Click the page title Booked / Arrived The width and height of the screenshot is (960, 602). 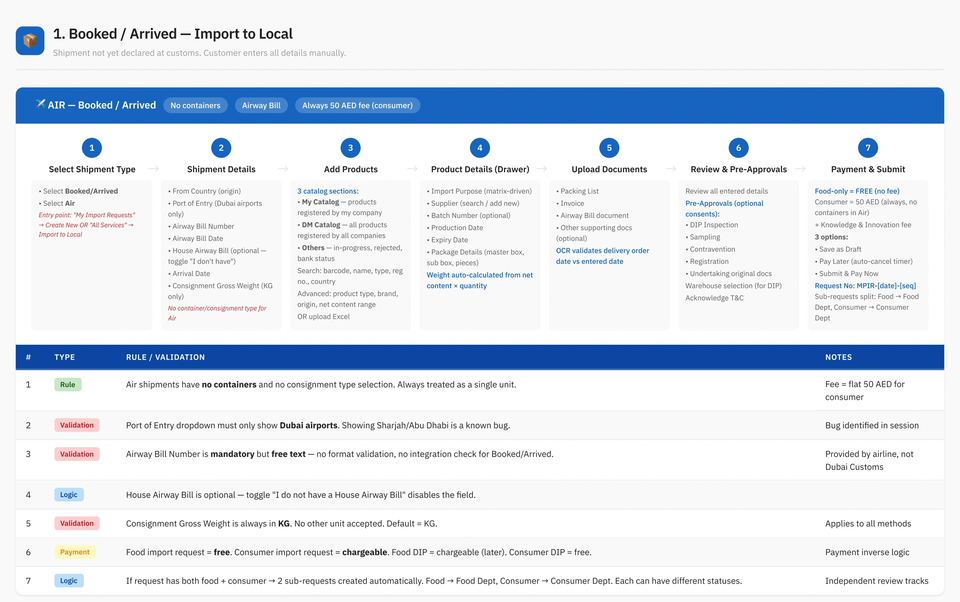[x=173, y=34]
